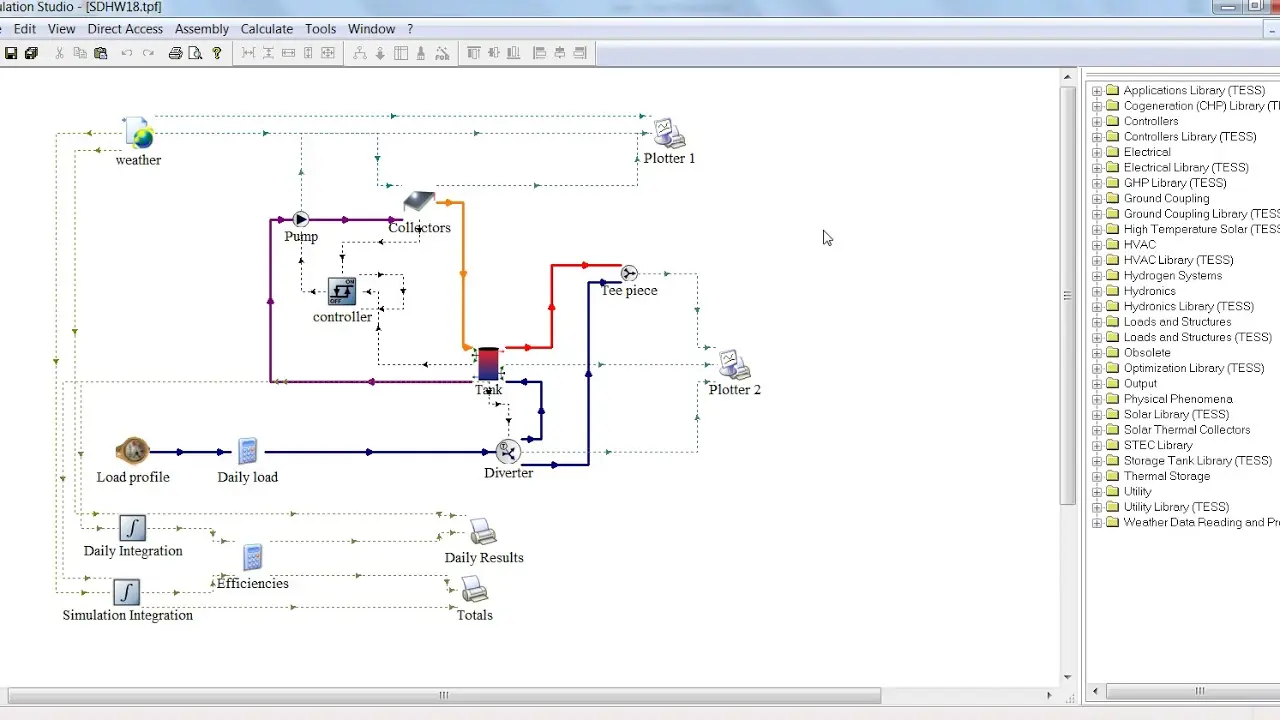The image size is (1280, 720).
Task: Open the Tools menu
Action: [320, 29]
